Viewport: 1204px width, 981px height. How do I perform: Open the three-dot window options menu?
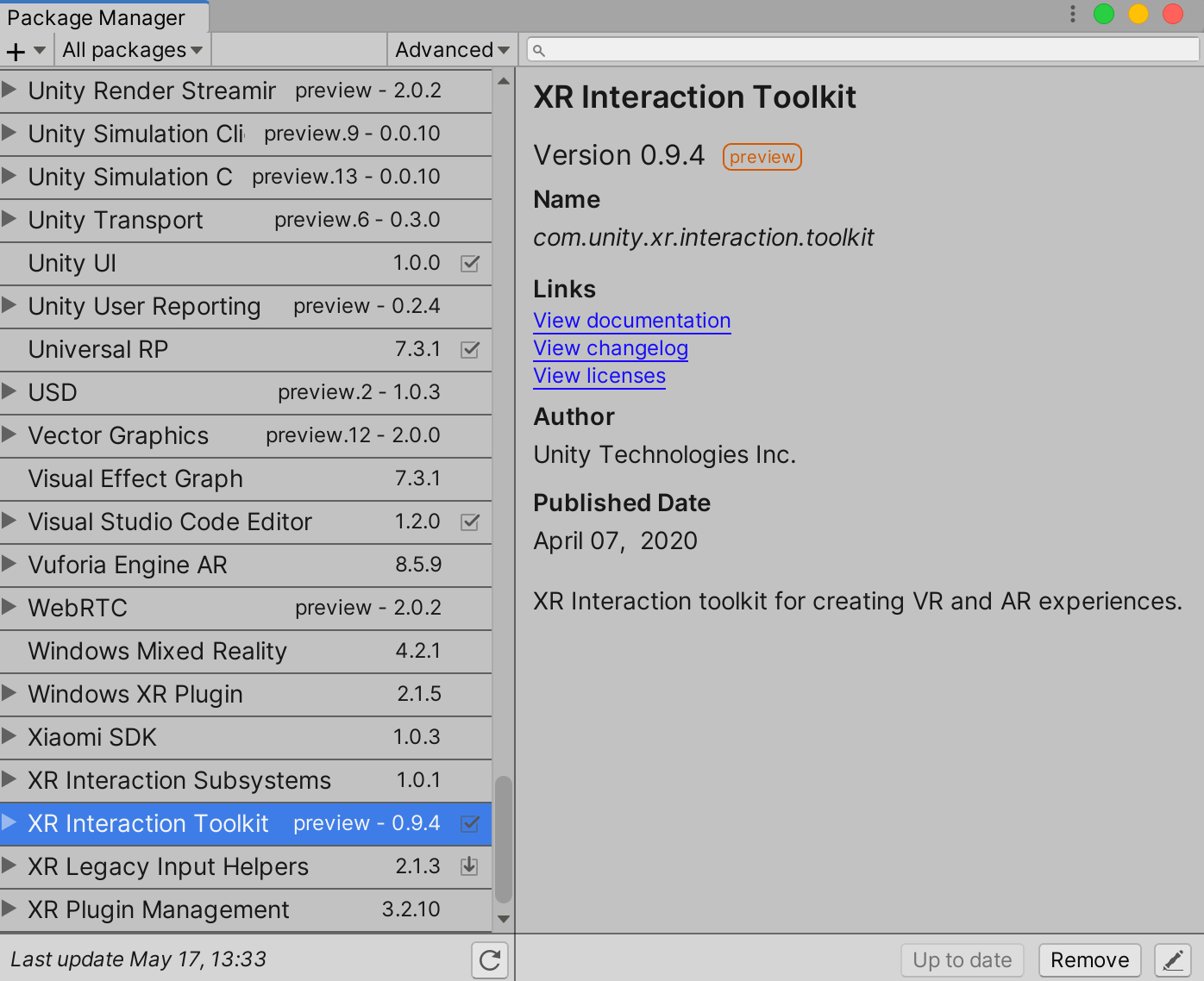(1072, 14)
